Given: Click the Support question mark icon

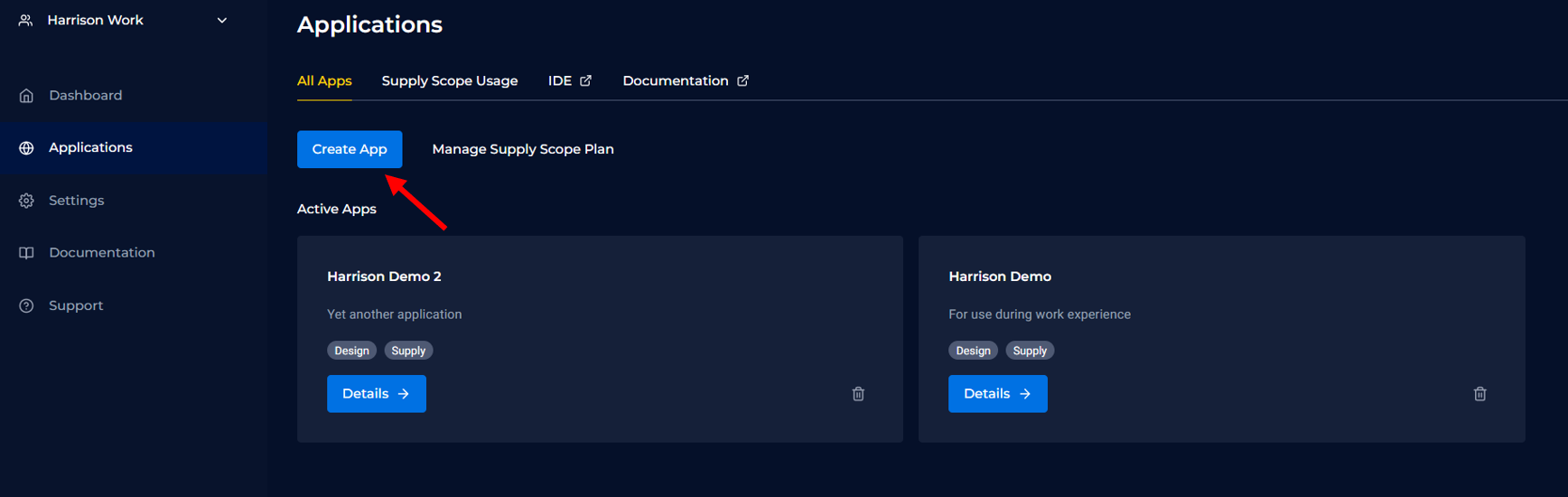Looking at the screenshot, I should (x=26, y=305).
